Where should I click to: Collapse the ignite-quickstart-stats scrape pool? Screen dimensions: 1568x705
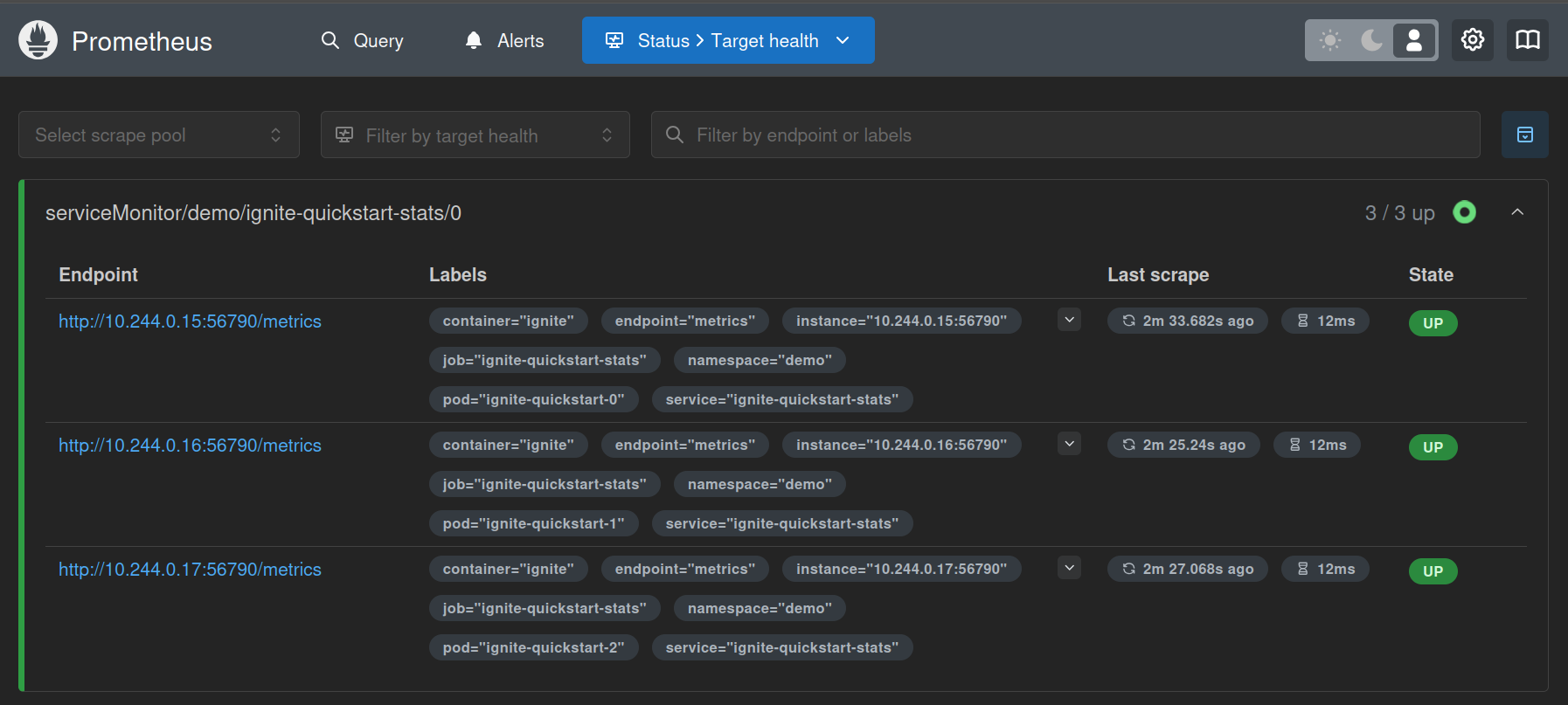click(1517, 212)
